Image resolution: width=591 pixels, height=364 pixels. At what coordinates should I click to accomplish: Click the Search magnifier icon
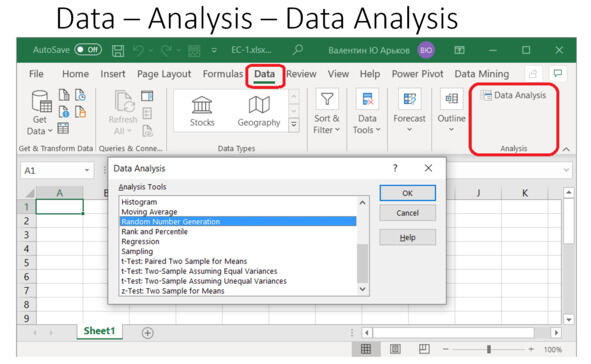[298, 50]
